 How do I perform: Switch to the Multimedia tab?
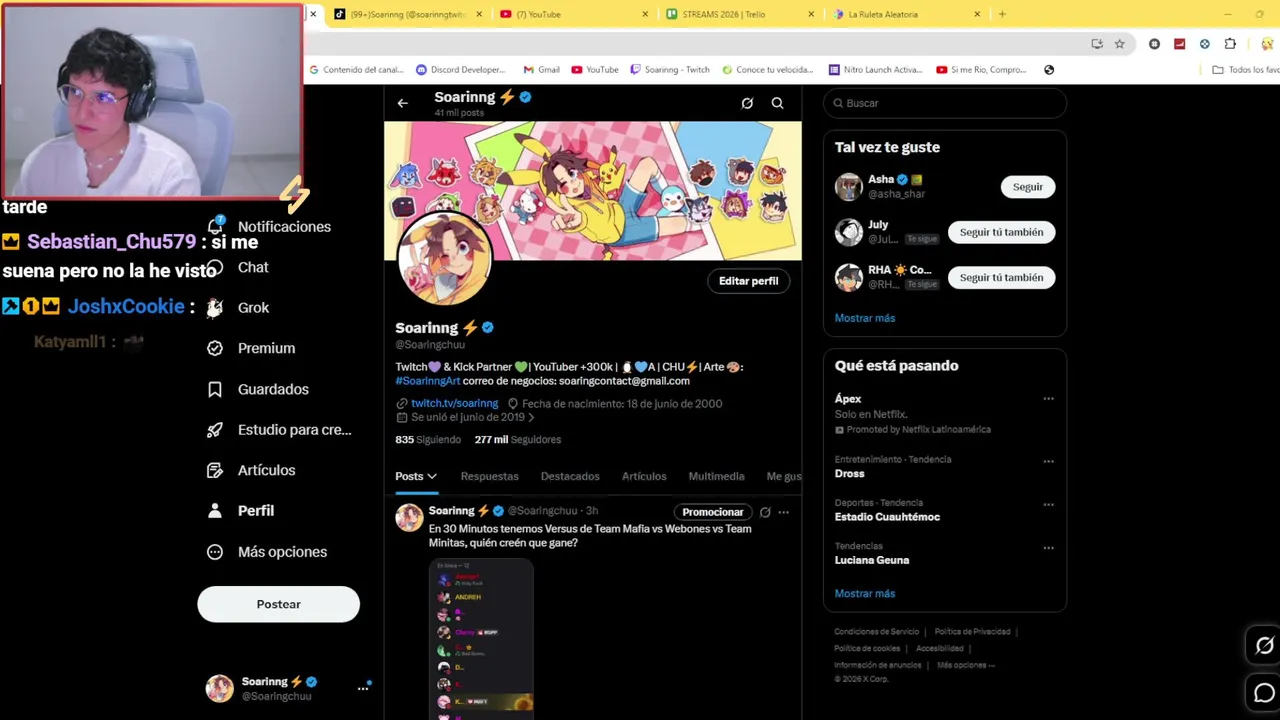716,476
